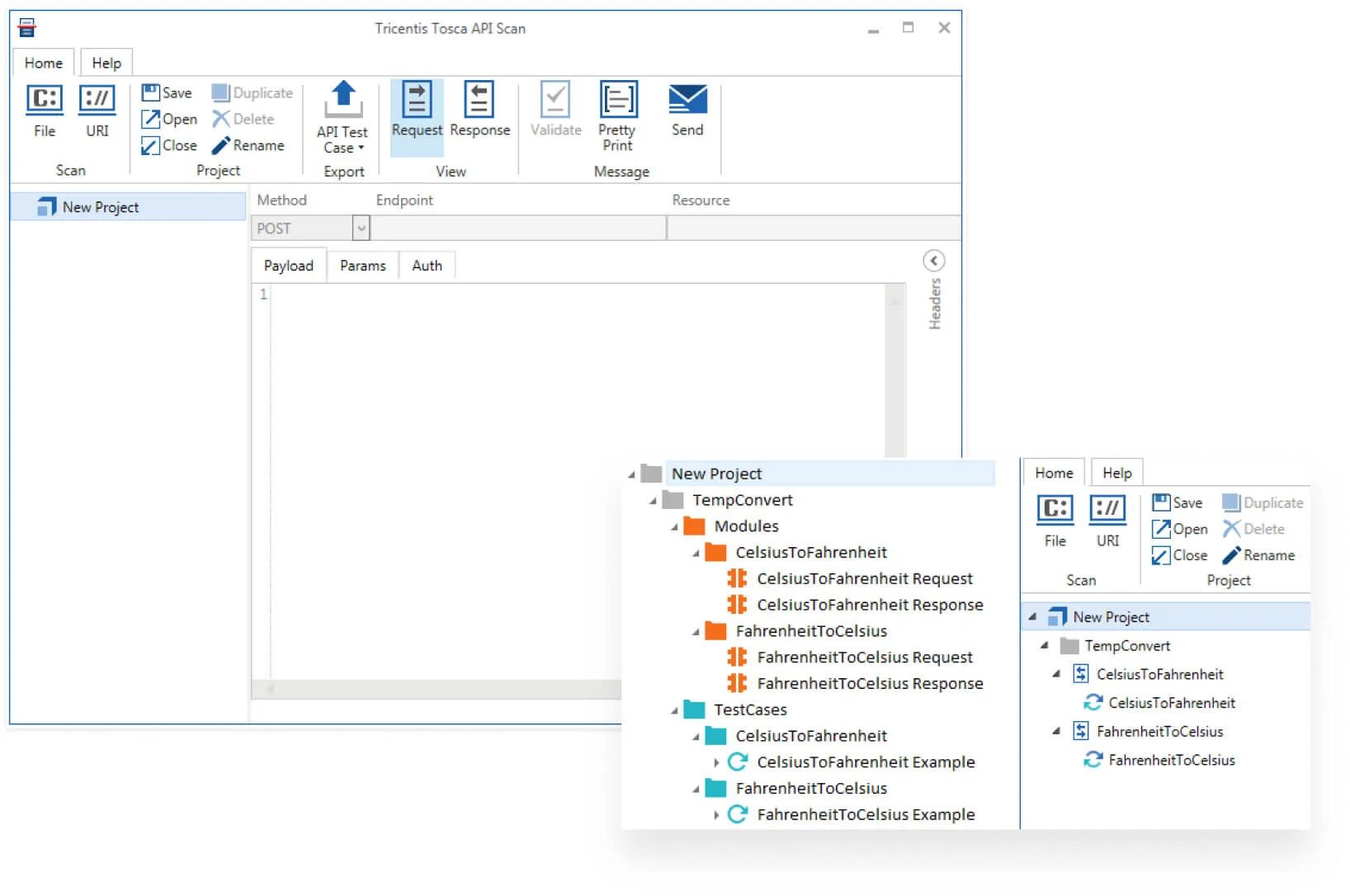Select FahrenheitToCelsius Request module in tree
This screenshot has width=1350, height=896.
click(x=864, y=658)
